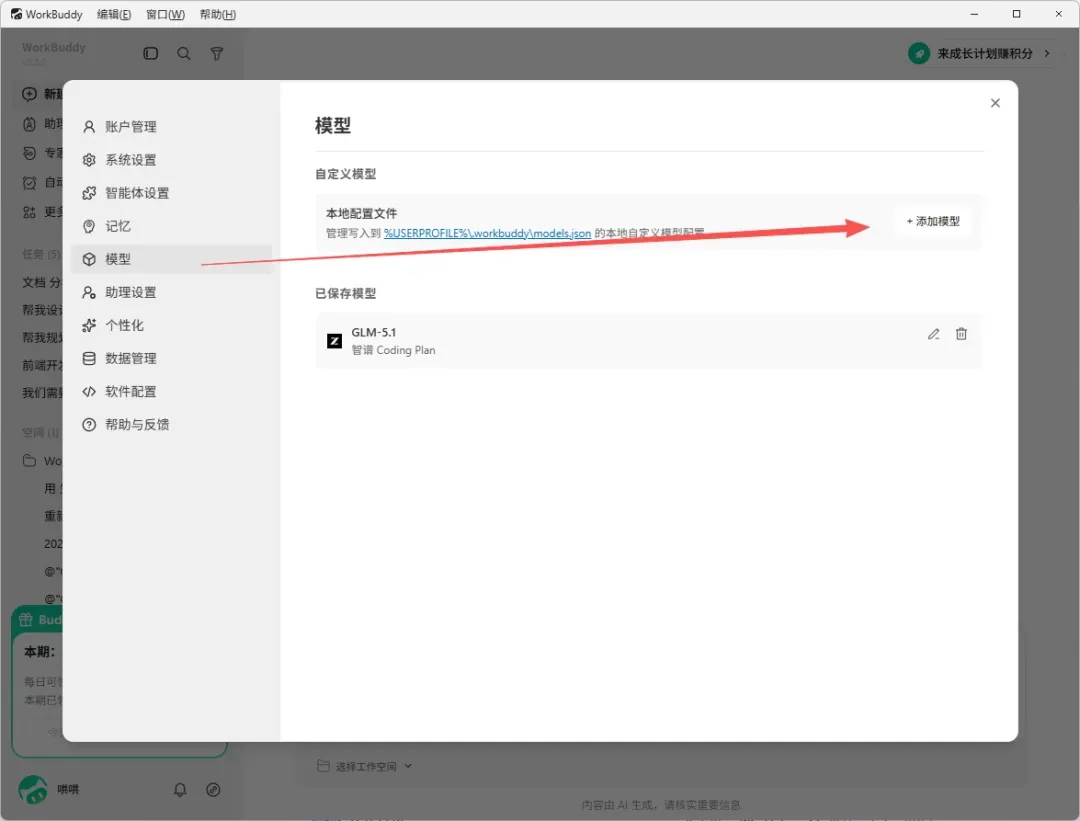1080x821 pixels.
Task: Expand the 来成长计划赚积分 chevron
Action: tap(1047, 53)
